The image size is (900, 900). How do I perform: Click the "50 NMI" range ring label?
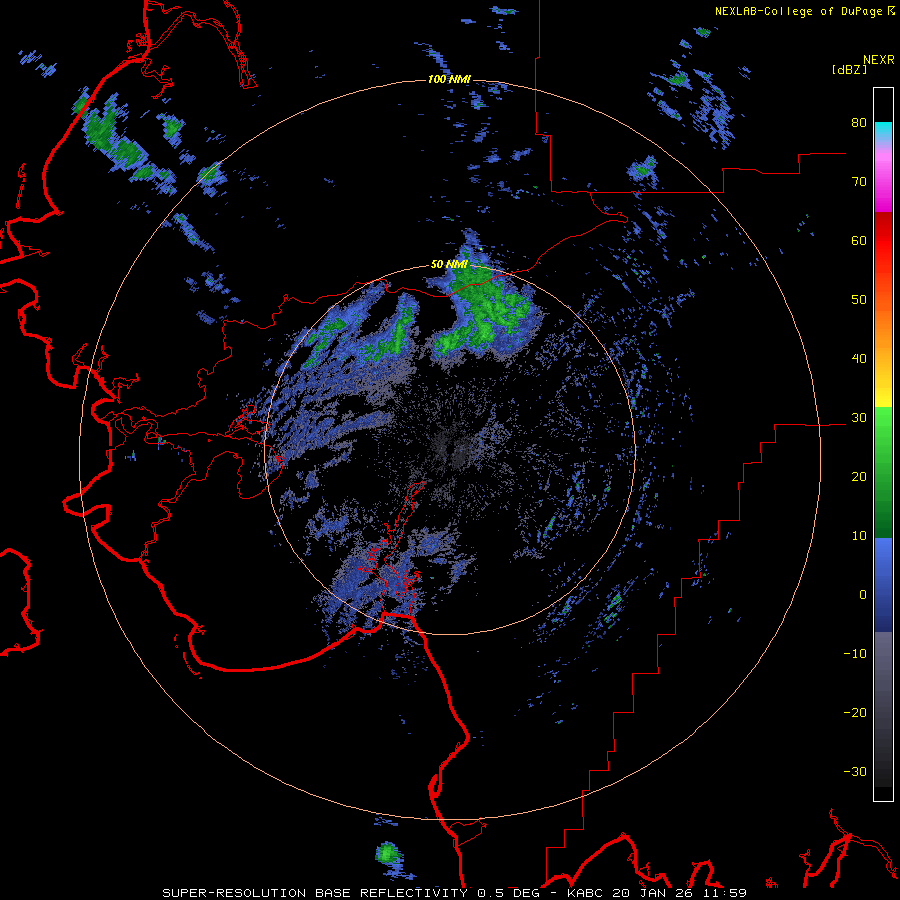pos(449,265)
